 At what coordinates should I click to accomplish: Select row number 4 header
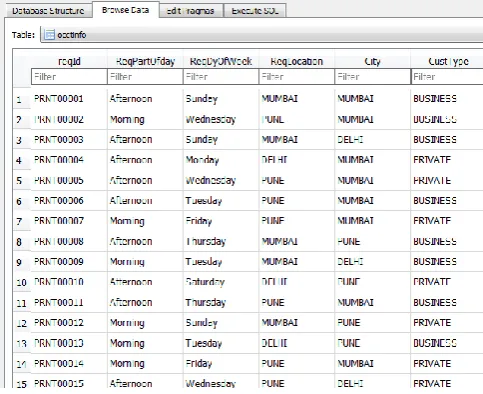tap(21, 160)
